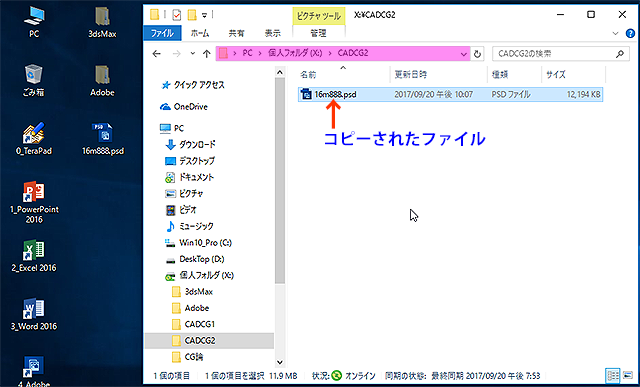
Task: Open デスクトップ in navigation pane
Action: point(189,161)
